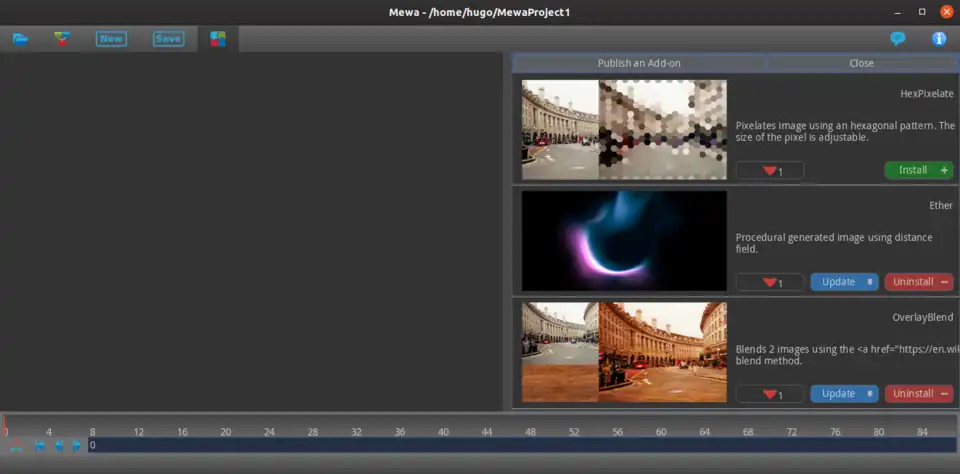
Task: Click the HexPixelate preview thumbnail
Action: pyautogui.click(x=624, y=130)
